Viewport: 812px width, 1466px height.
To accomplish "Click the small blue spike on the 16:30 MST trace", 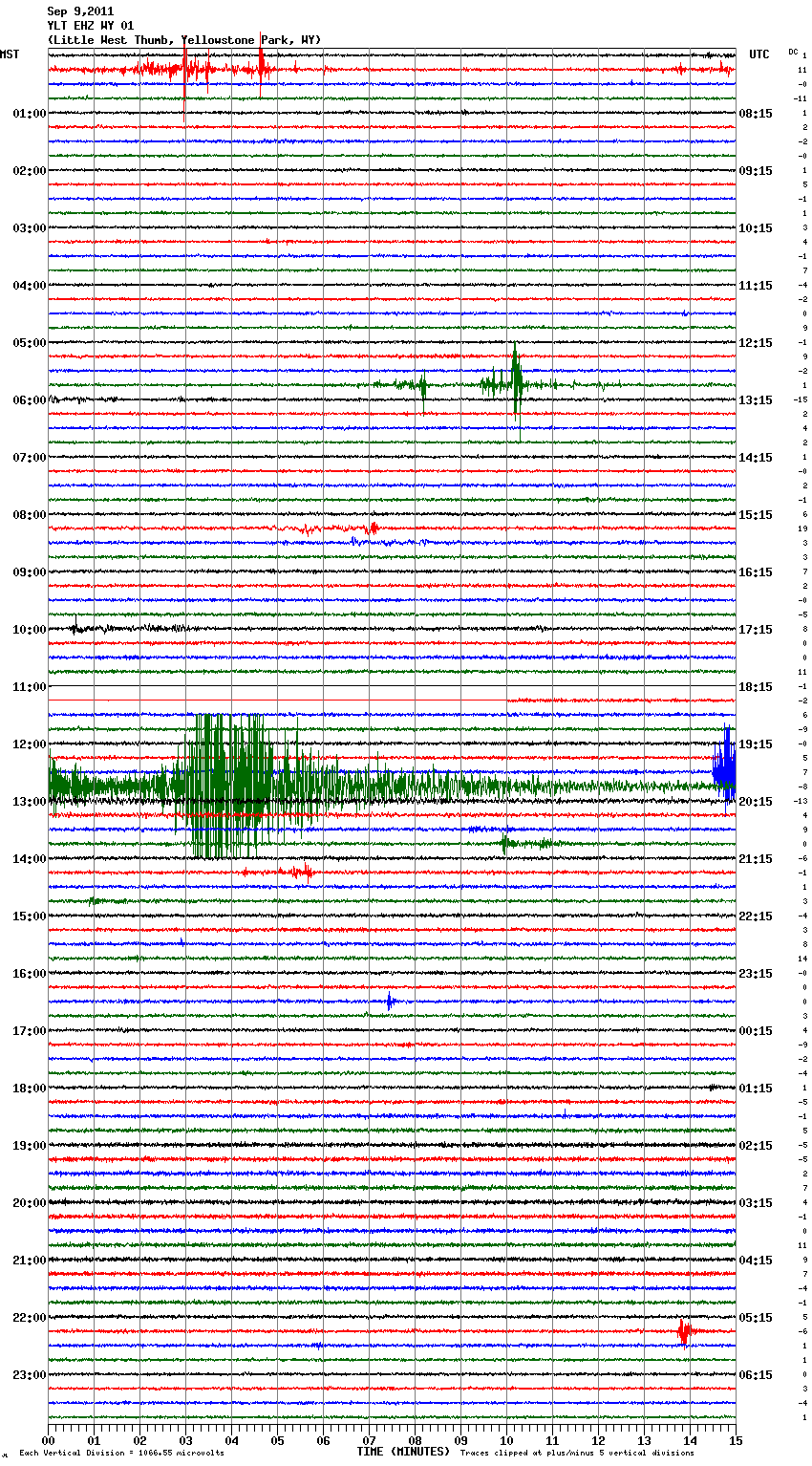I will point(390,1002).
